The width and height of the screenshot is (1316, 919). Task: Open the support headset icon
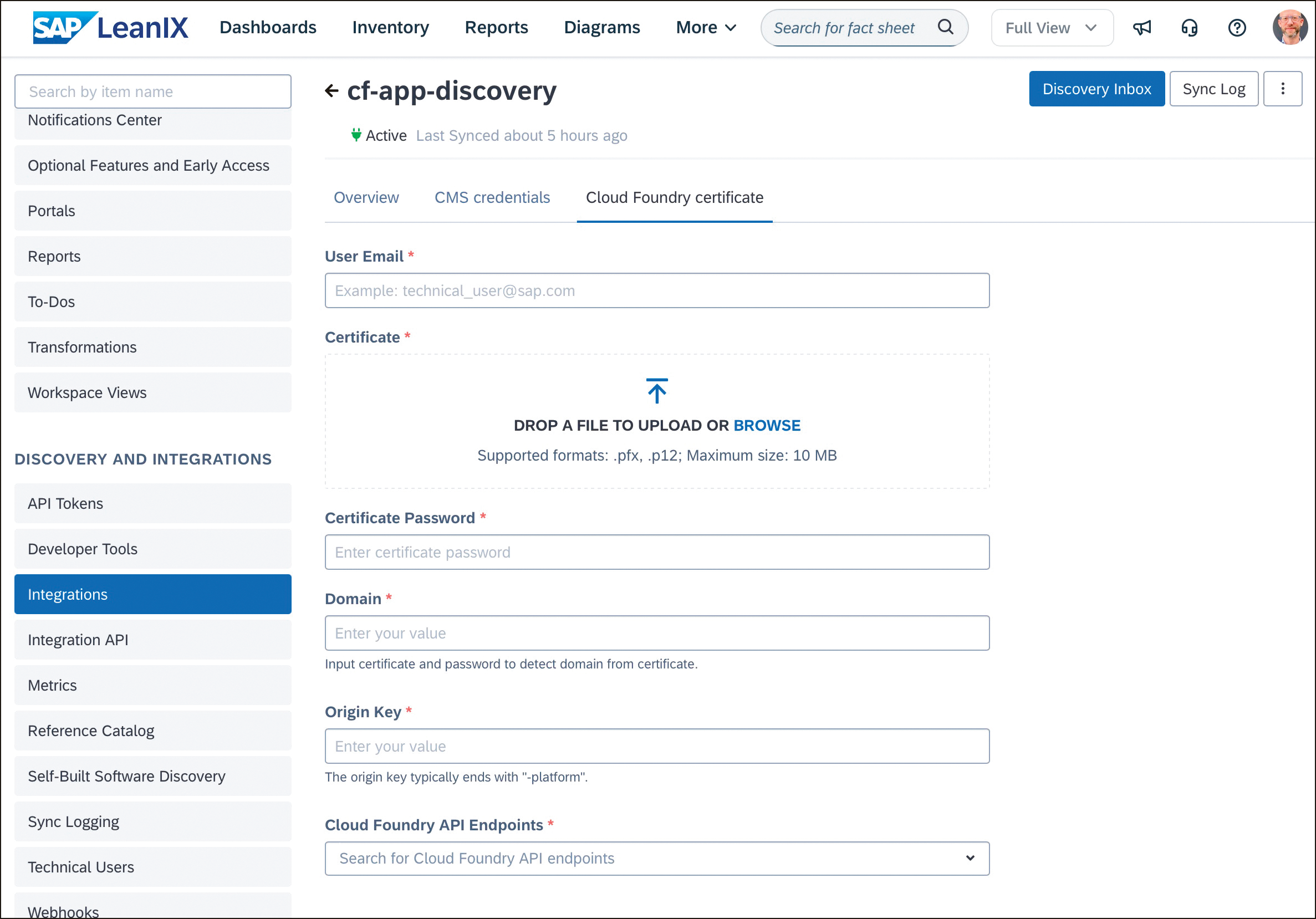[x=1189, y=28]
